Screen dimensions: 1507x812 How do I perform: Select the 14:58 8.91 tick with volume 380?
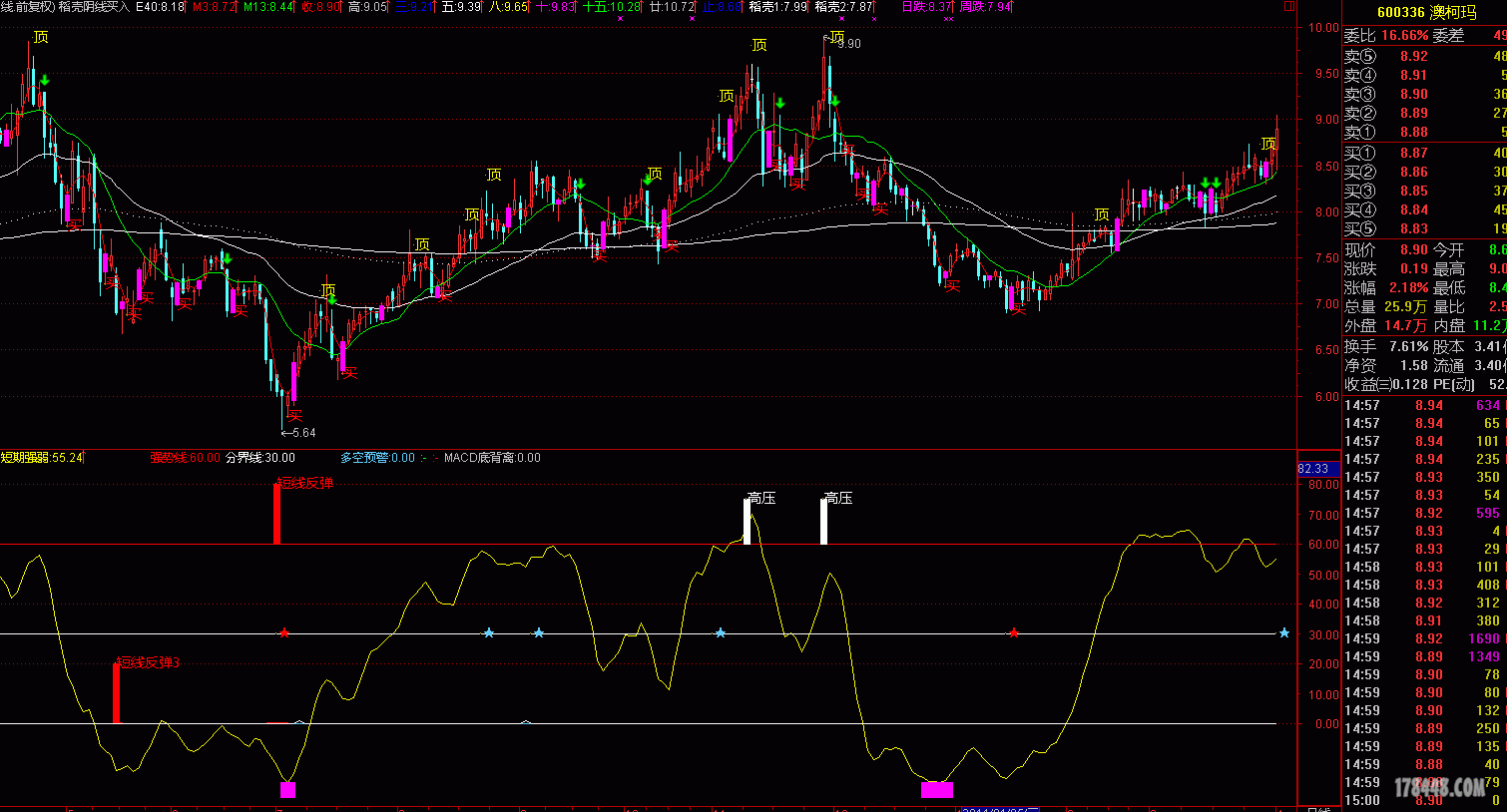[x=1425, y=620]
